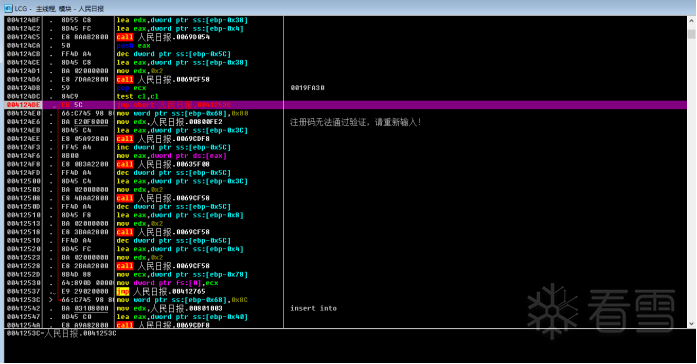Select instruction lea eax,[ebp-0x4] at 00412AC2
The width and height of the screenshot is (697, 364).
pos(180,28)
